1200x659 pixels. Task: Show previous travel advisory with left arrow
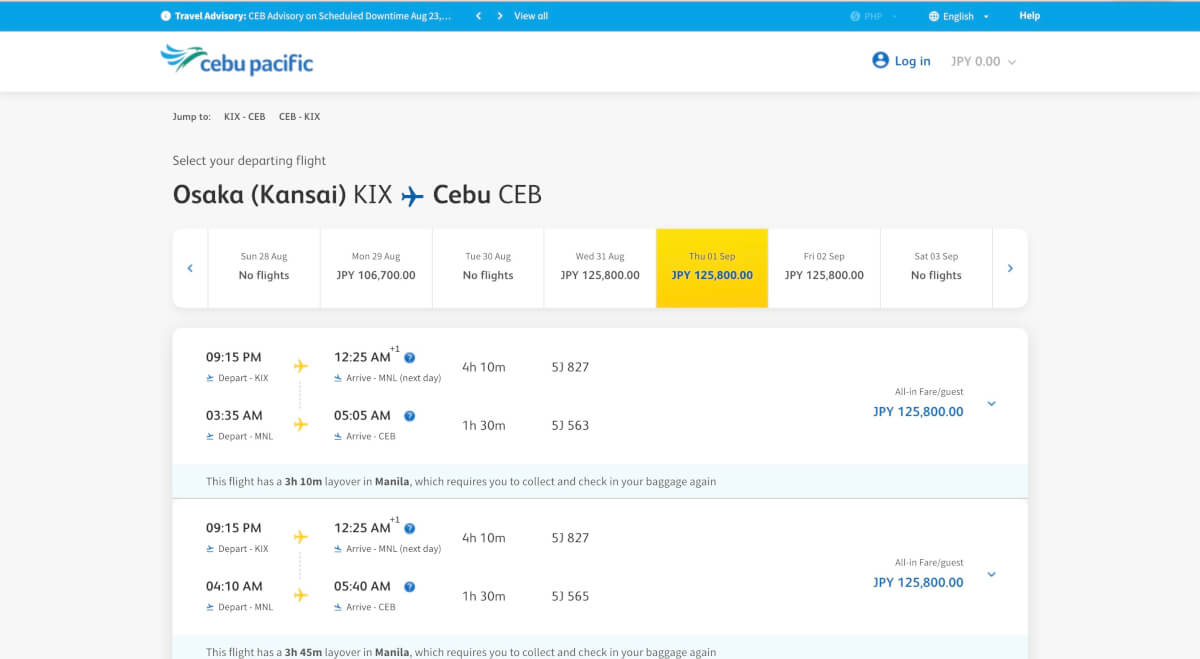479,16
